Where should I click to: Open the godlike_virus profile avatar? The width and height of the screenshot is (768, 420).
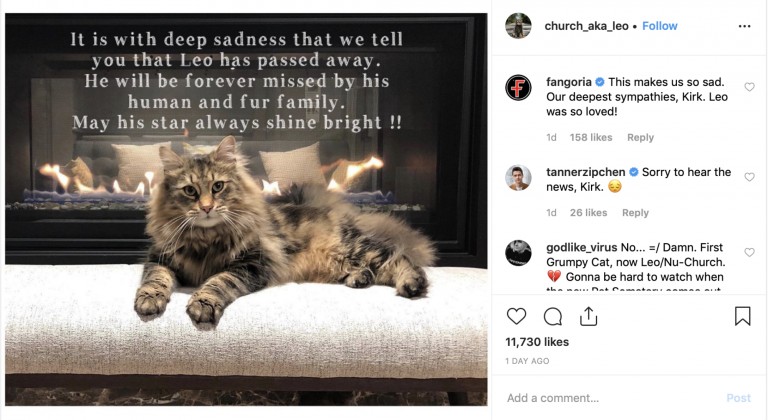[x=518, y=253]
